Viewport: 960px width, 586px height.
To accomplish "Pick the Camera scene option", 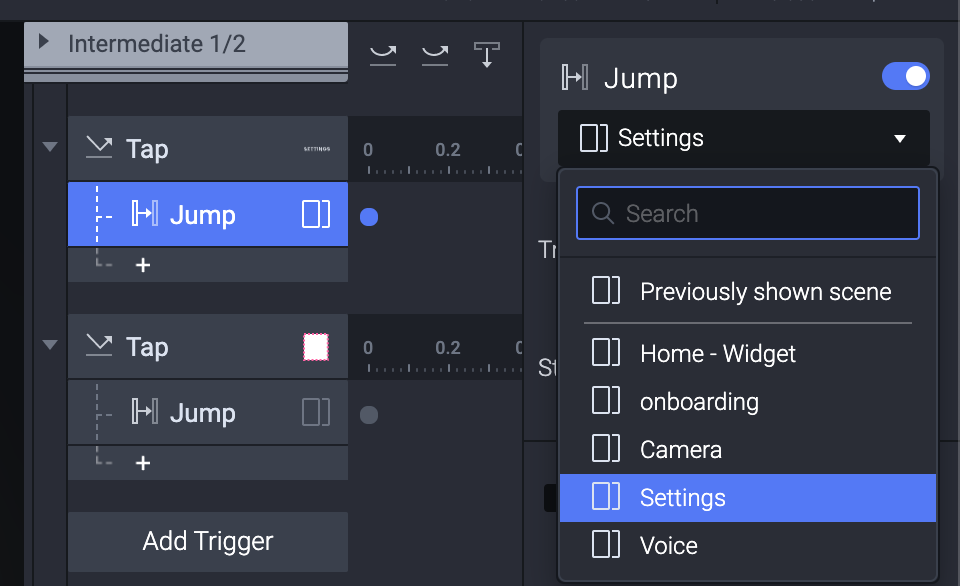I will 680,450.
